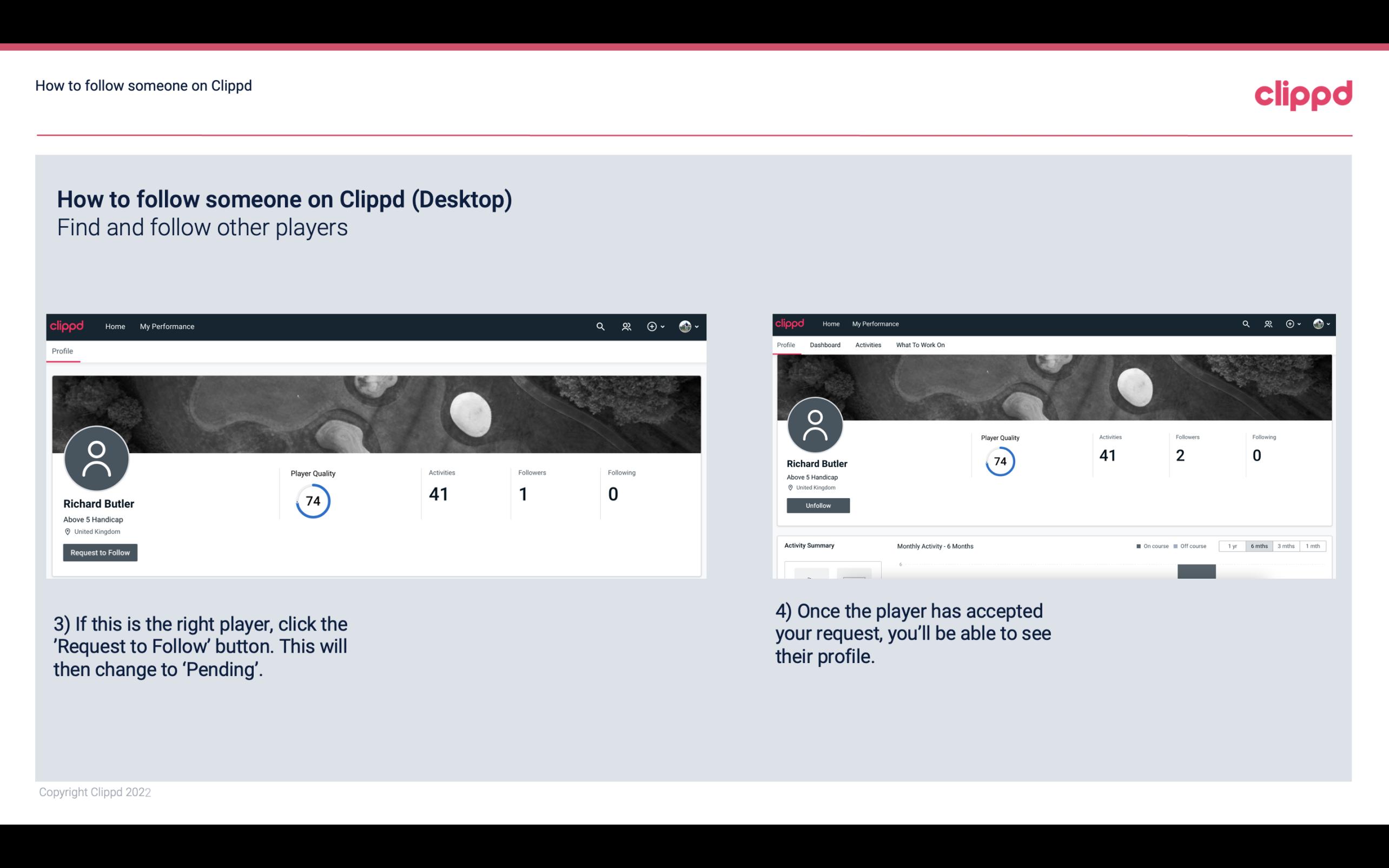Viewport: 1389px width, 868px height.
Task: Select the 'What To Work On' tab
Action: (x=920, y=345)
